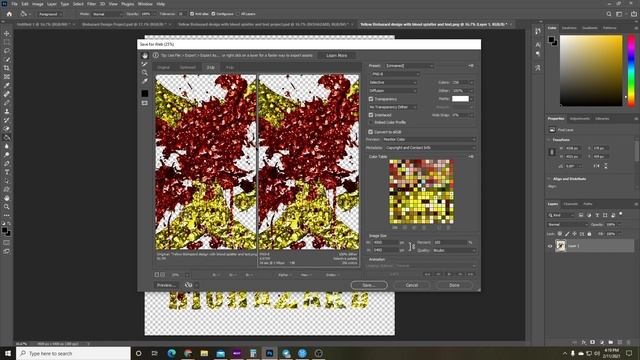Image resolution: width=640 pixels, height=360 pixels.
Task: Toggle the Embed Color Profile checkbox
Action: [371, 122]
